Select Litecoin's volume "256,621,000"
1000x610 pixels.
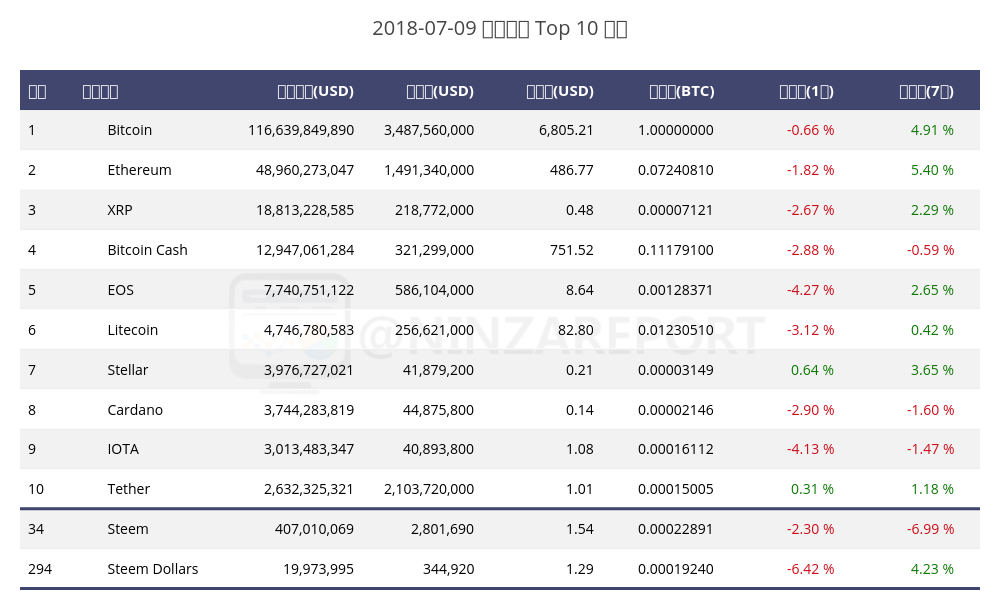click(x=434, y=331)
